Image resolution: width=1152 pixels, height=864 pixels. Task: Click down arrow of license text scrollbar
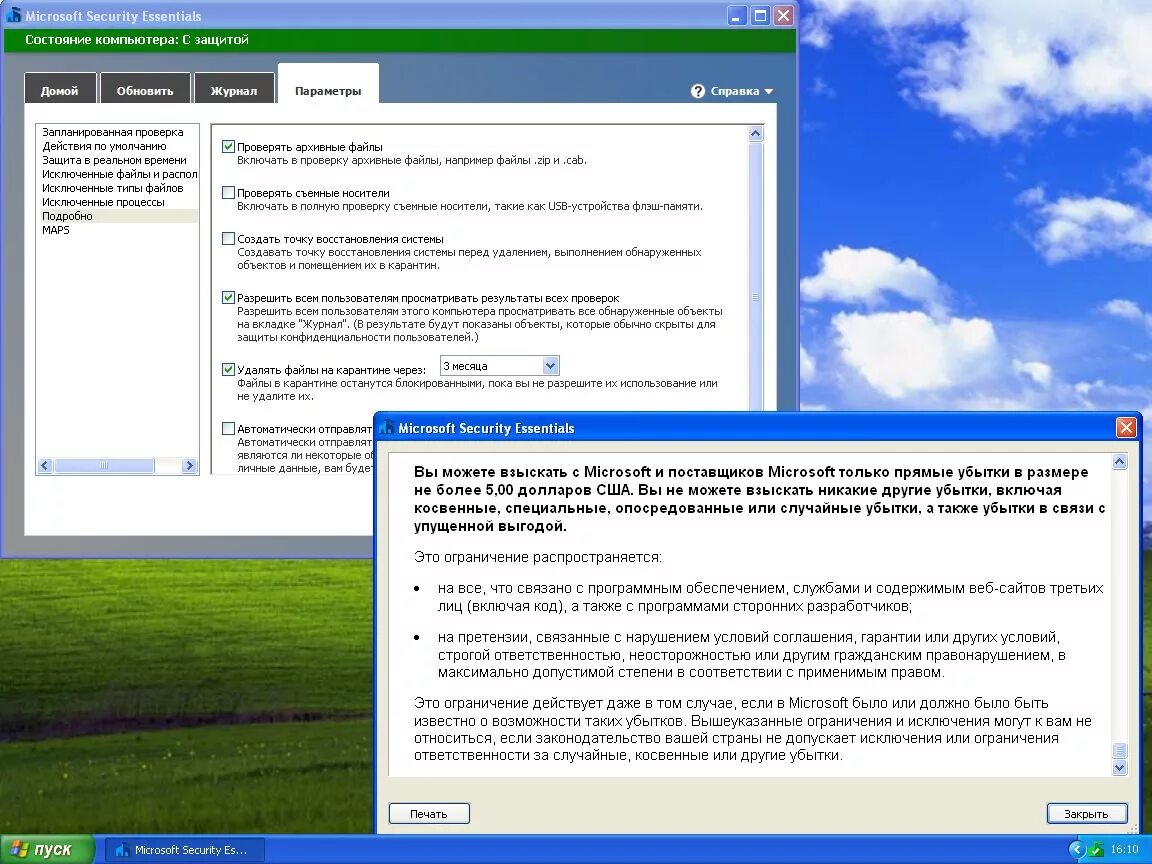point(1120,768)
